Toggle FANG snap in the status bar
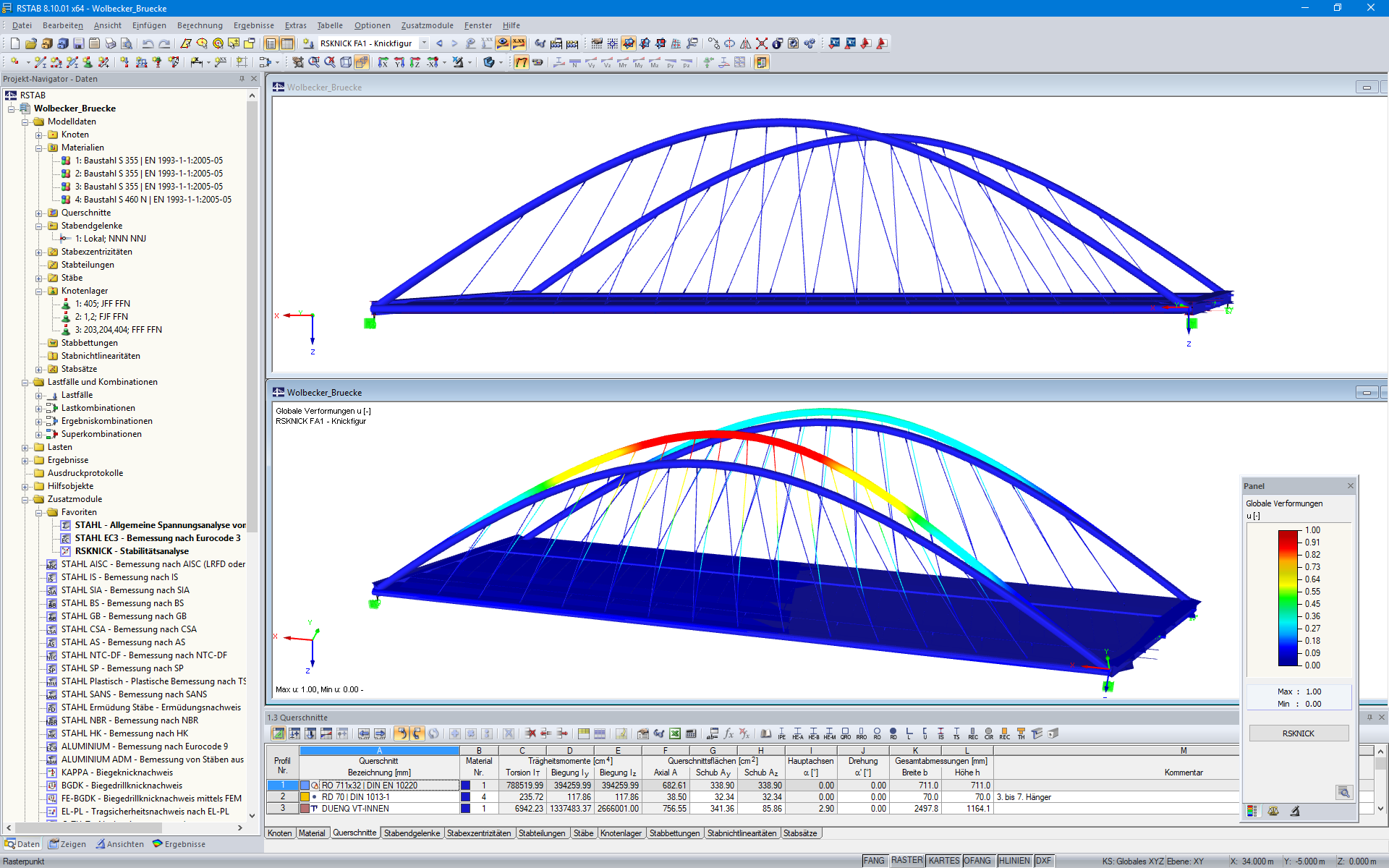Image resolution: width=1389 pixels, height=868 pixels. pos(873,861)
